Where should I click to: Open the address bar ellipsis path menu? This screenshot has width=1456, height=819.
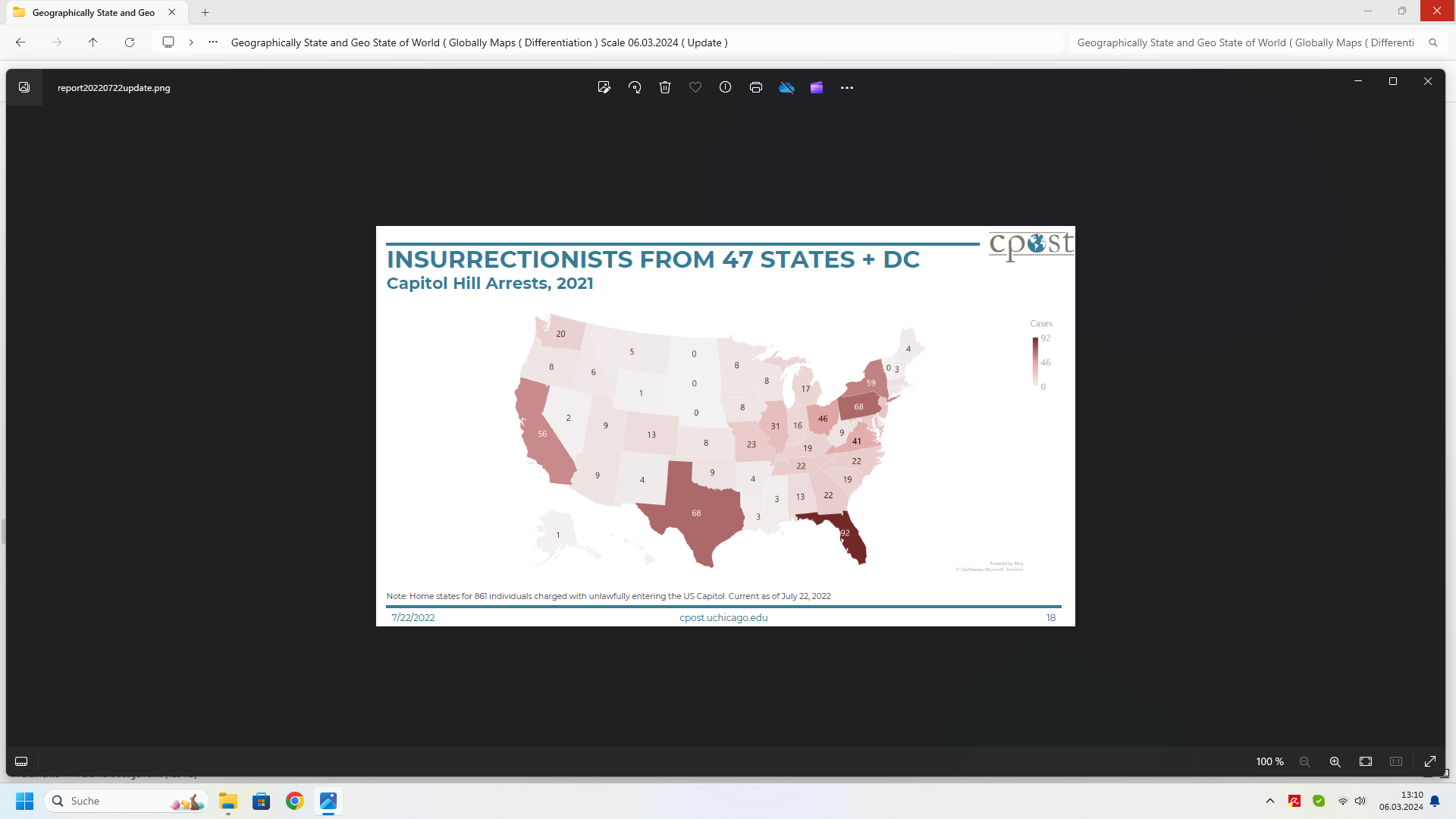(x=213, y=42)
